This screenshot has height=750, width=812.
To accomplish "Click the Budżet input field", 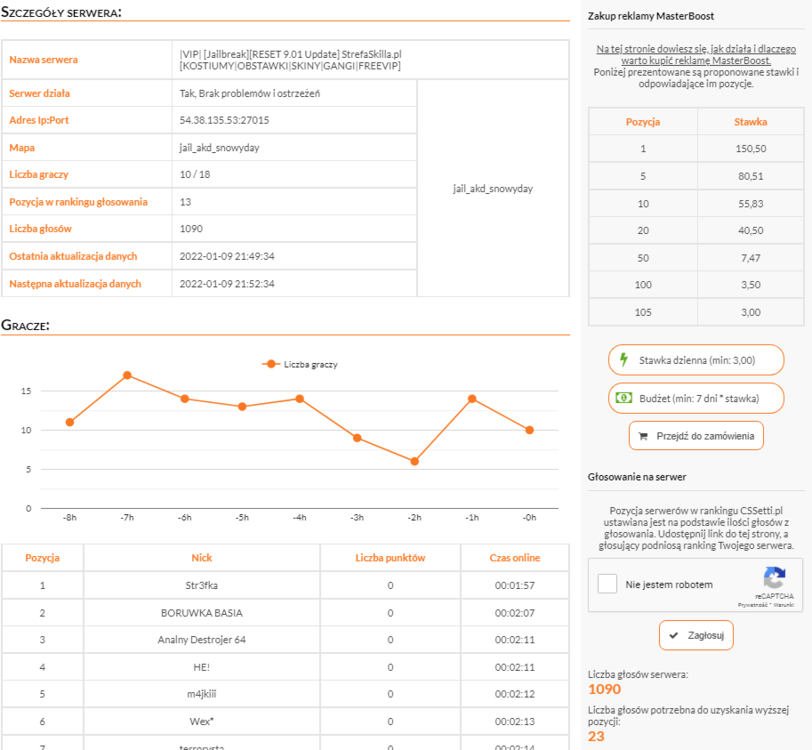I will pos(696,398).
